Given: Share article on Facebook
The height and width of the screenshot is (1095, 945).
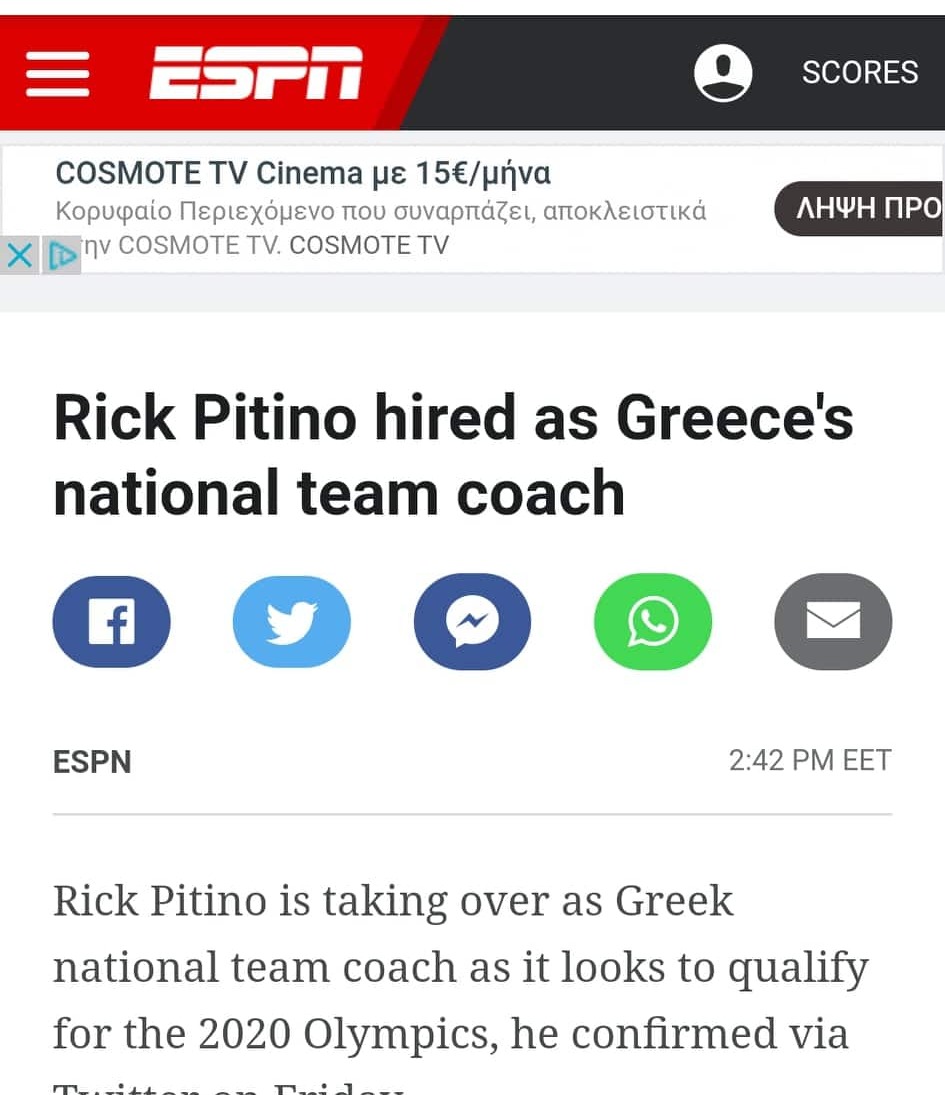Looking at the screenshot, I should point(111,621).
